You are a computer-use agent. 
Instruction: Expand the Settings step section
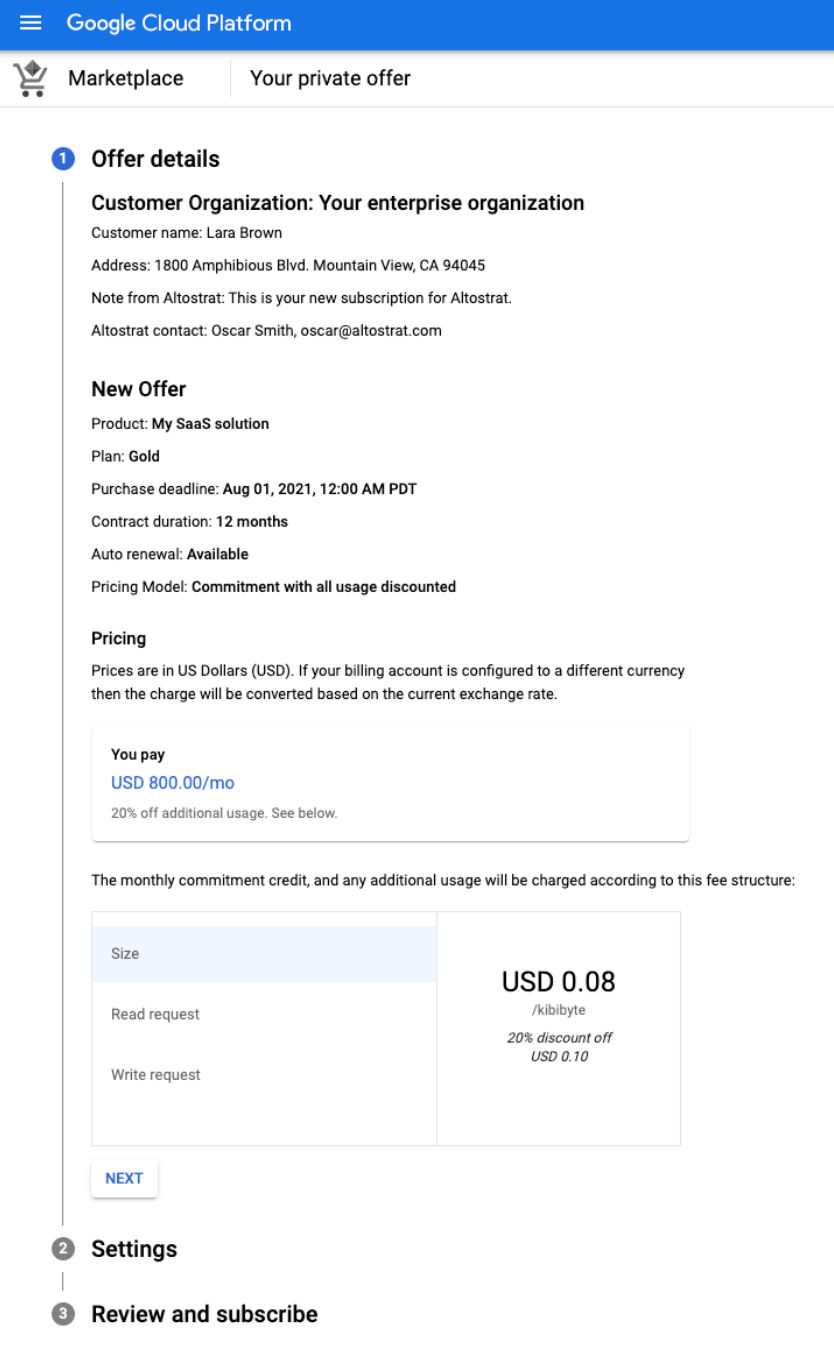pos(134,1248)
